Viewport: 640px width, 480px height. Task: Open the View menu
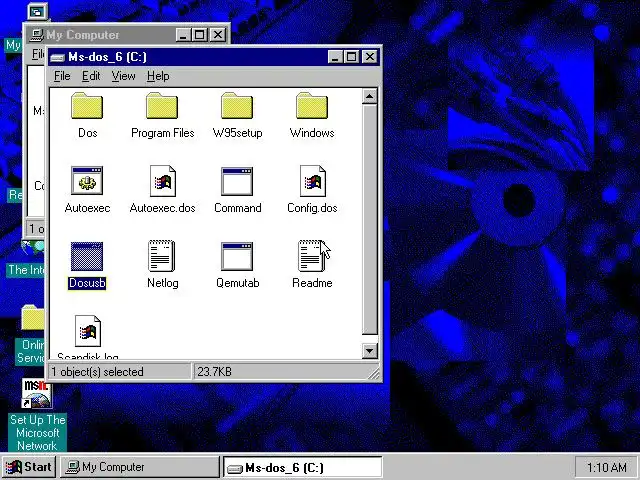(x=123, y=76)
